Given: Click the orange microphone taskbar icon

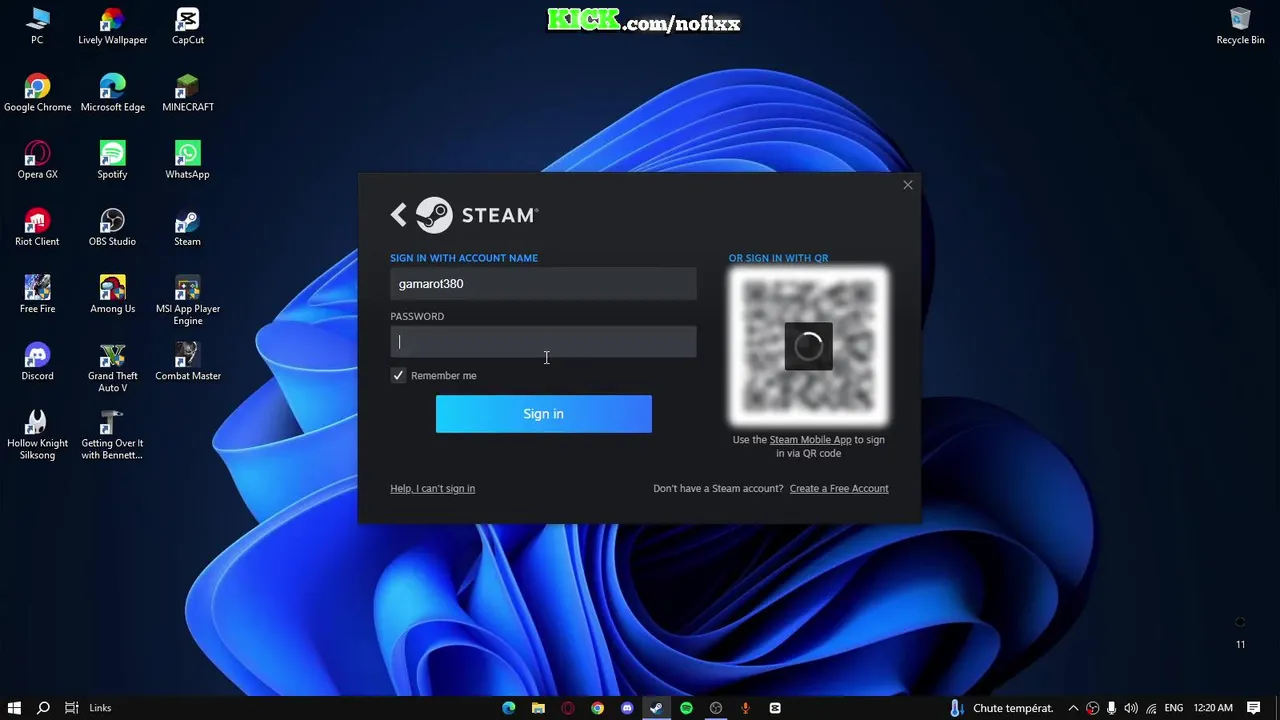Looking at the screenshot, I should pyautogui.click(x=745, y=708).
